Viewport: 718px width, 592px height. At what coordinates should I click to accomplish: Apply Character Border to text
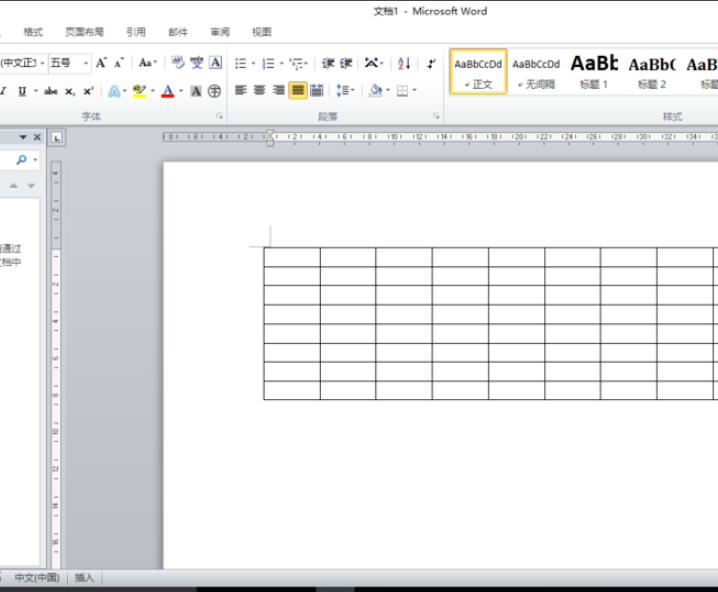(x=215, y=63)
